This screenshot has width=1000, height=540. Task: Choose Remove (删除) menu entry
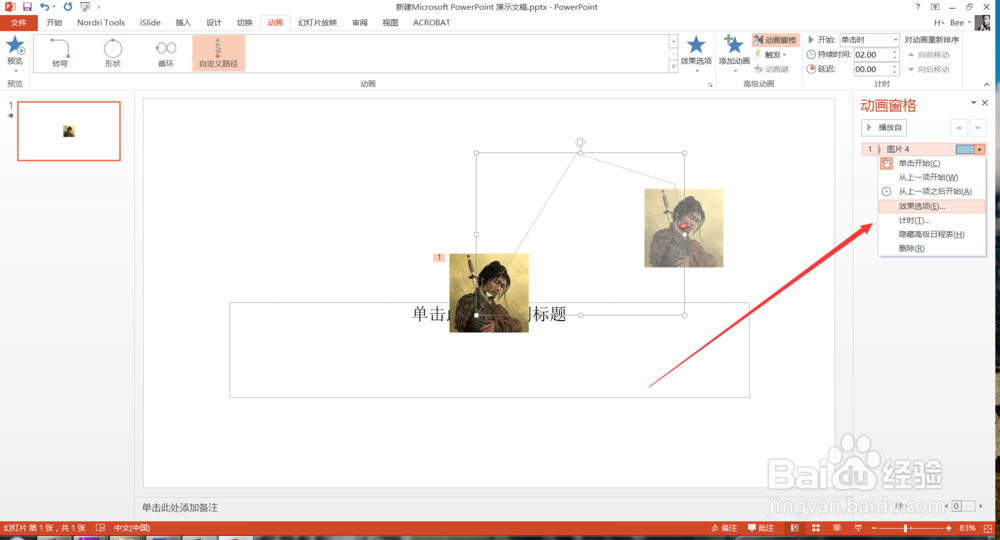[932, 248]
